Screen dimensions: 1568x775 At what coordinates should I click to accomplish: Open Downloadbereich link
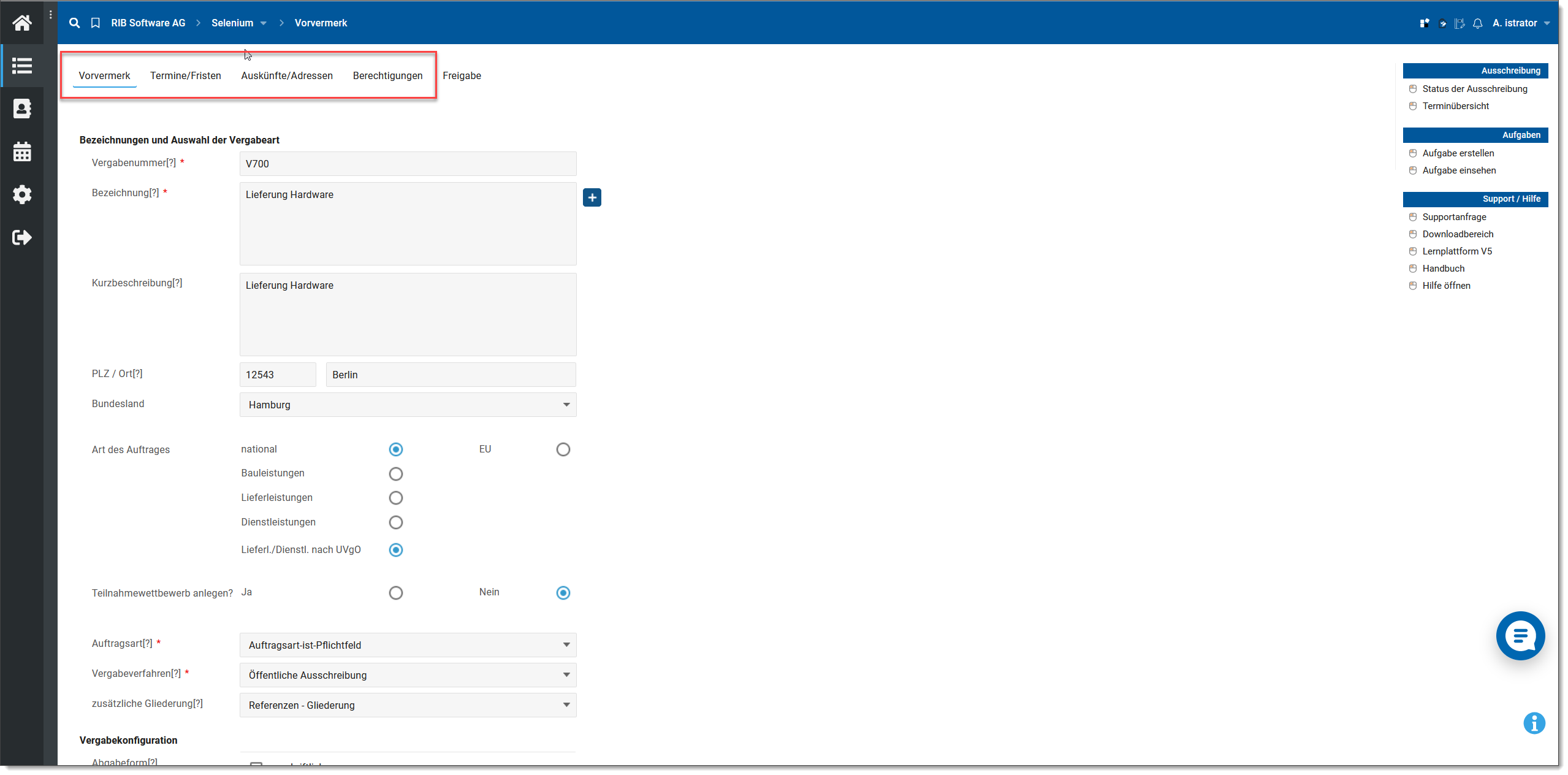(1458, 234)
